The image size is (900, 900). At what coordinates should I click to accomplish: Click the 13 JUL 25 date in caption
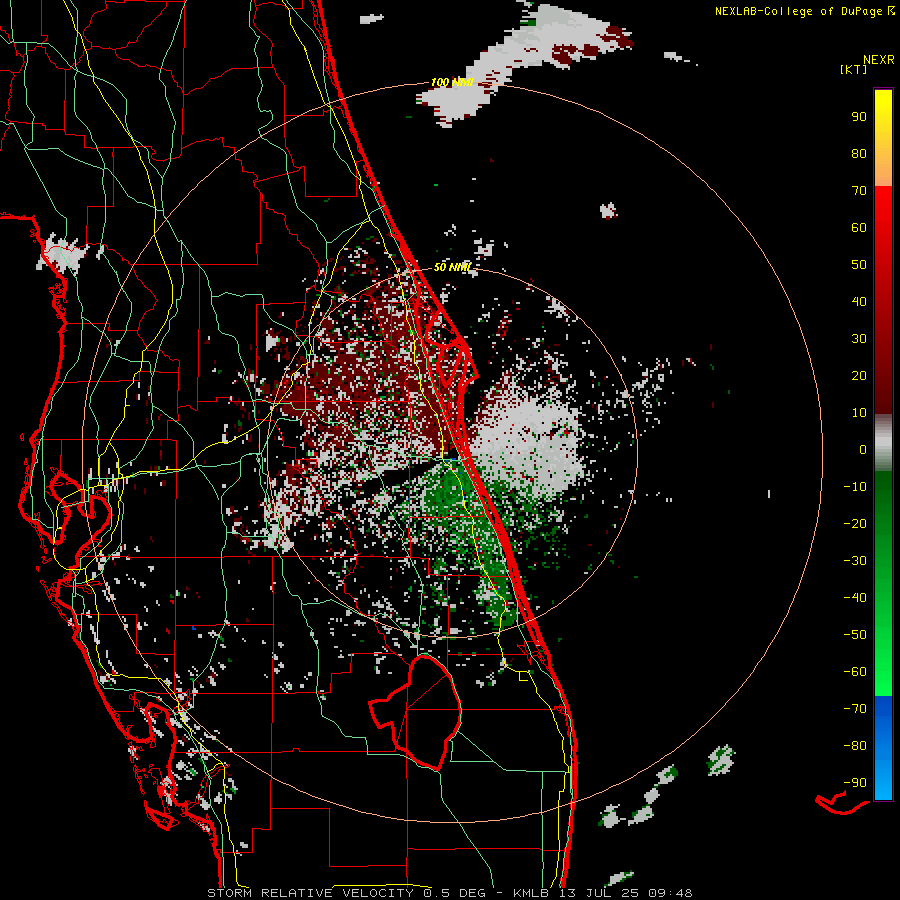(x=599, y=893)
